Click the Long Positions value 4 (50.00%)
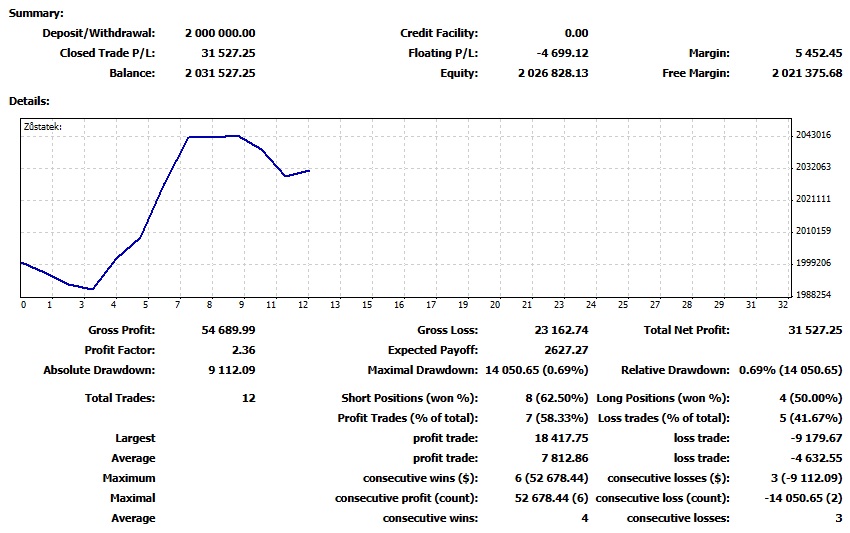The width and height of the screenshot is (850, 533). click(x=811, y=399)
